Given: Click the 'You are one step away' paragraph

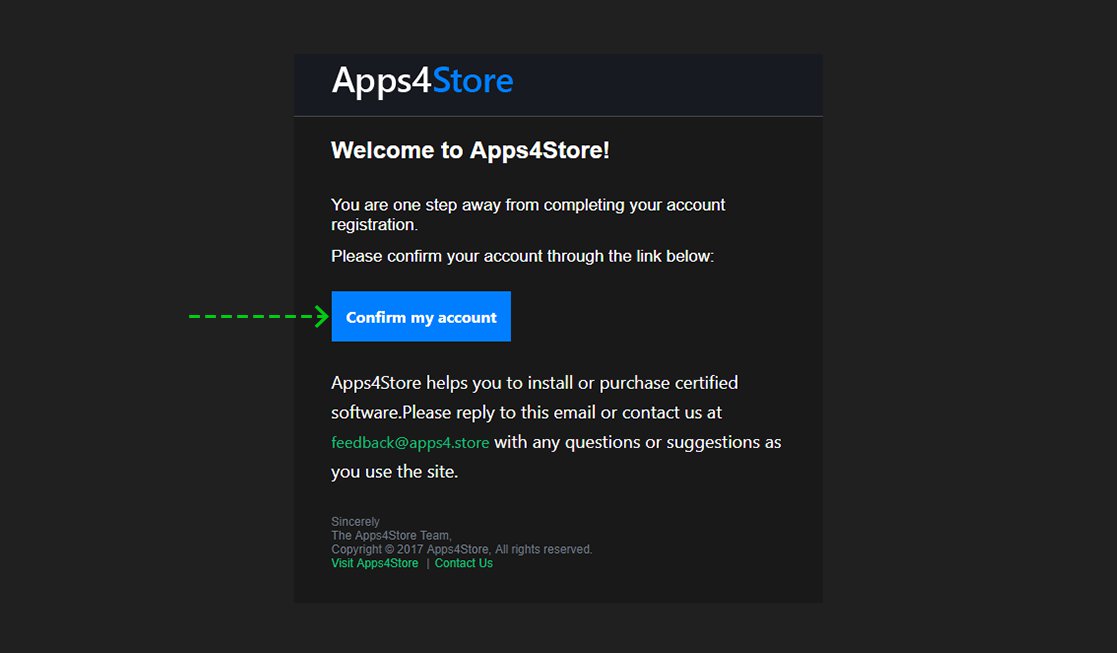Looking at the screenshot, I should pos(528,214).
